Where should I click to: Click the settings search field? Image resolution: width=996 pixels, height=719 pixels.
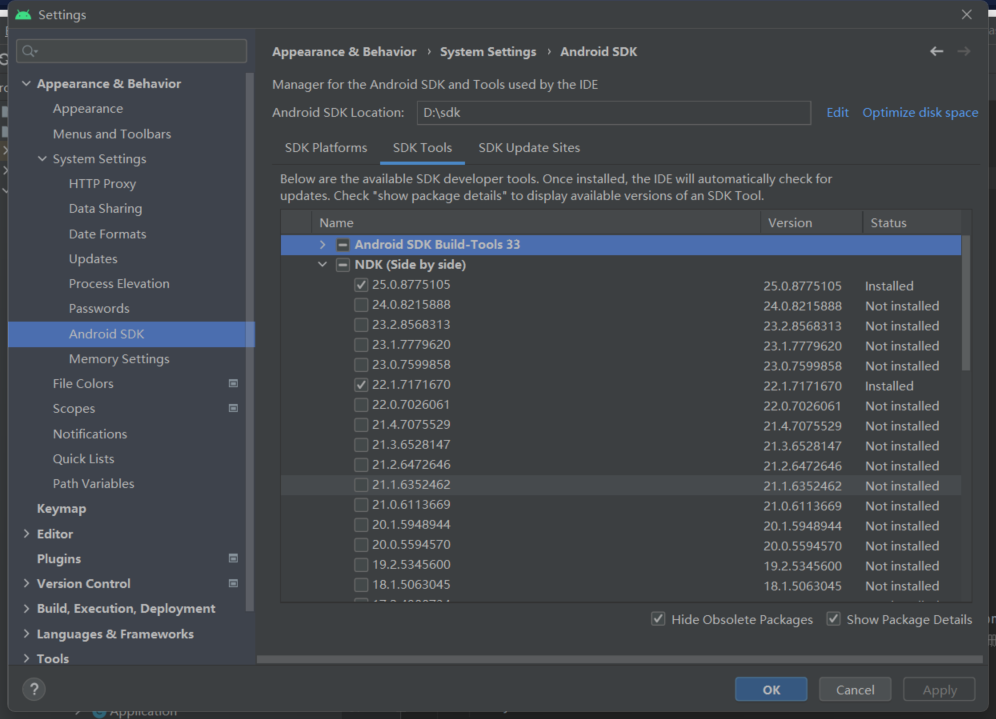click(x=131, y=51)
